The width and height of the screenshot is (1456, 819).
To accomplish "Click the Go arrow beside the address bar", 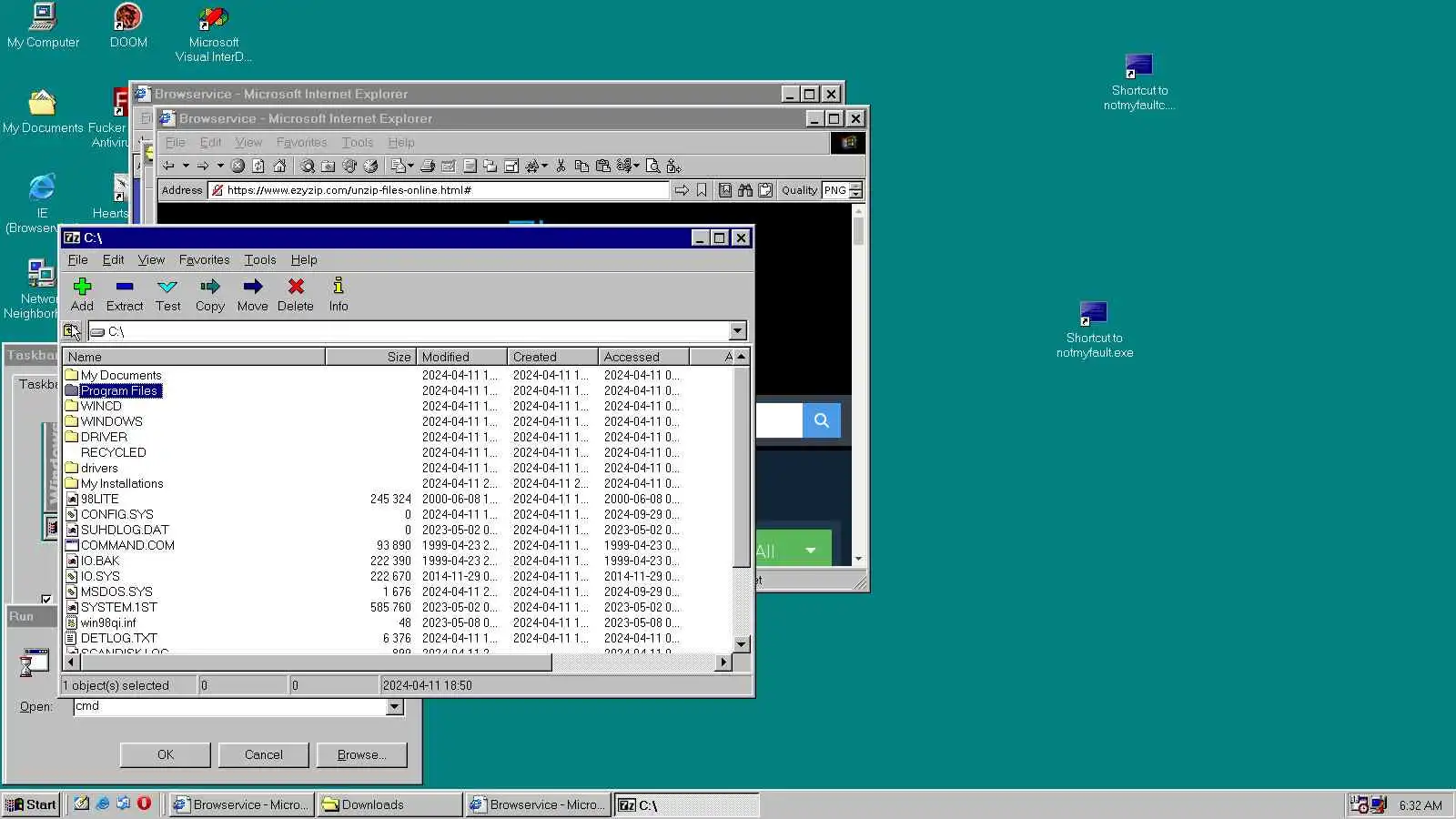I will tap(682, 190).
